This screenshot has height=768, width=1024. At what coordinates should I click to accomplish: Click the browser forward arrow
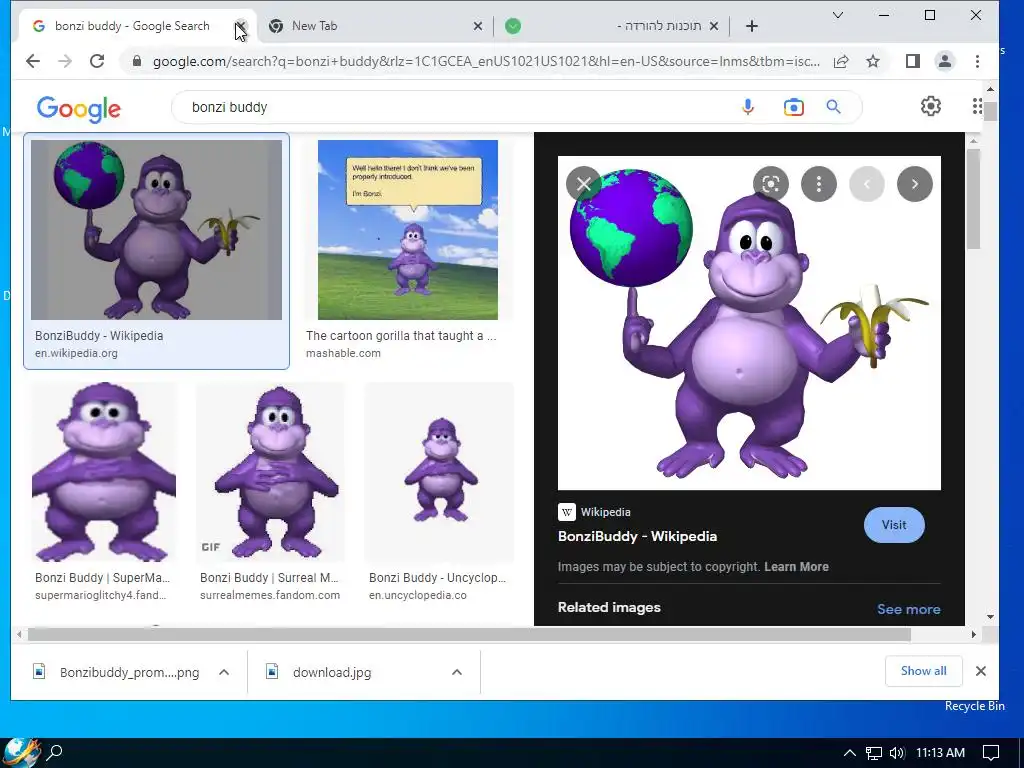(65, 61)
